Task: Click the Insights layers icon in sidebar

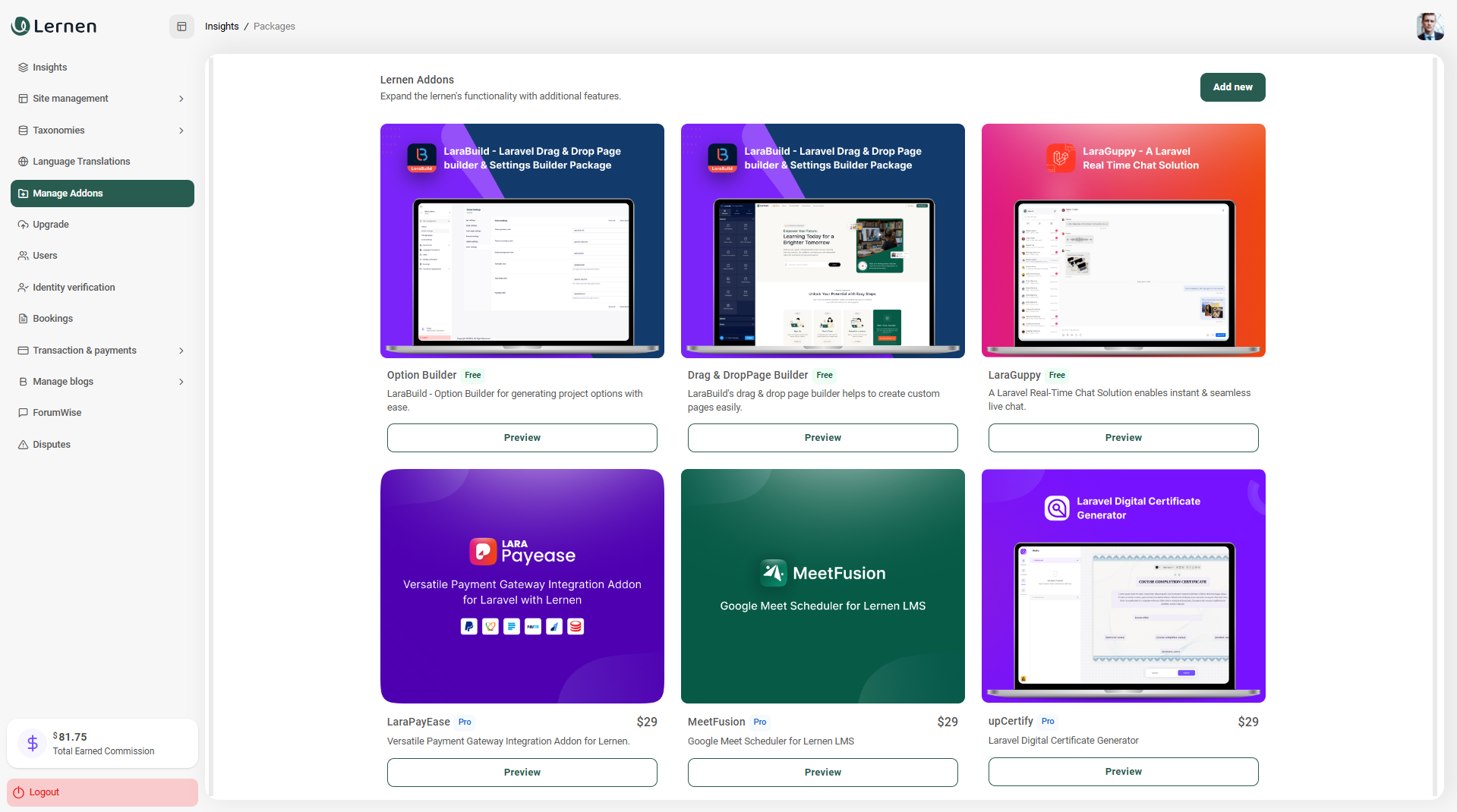Action: click(23, 68)
